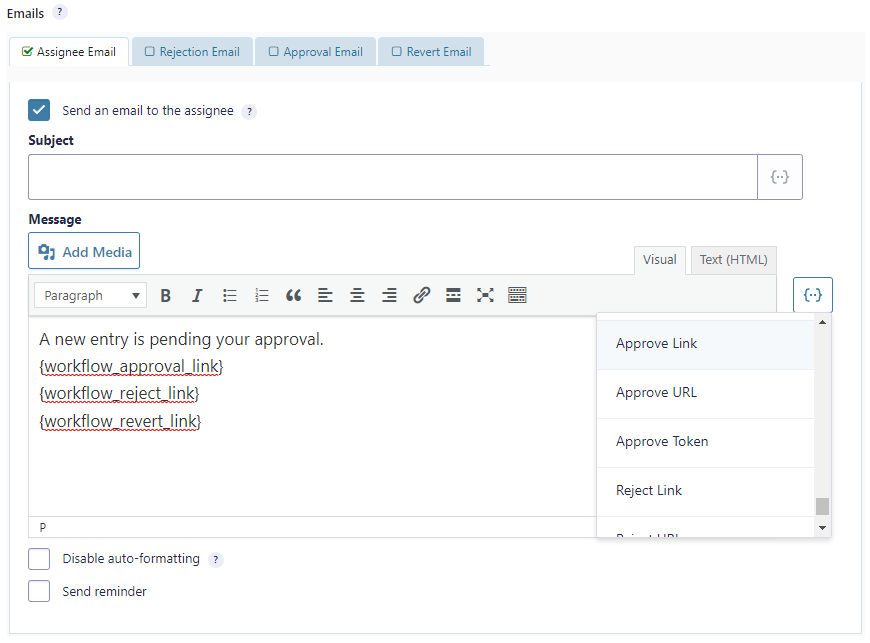The image size is (870, 643).
Task: Select Approve URL from merge tag list
Action: [x=656, y=393]
